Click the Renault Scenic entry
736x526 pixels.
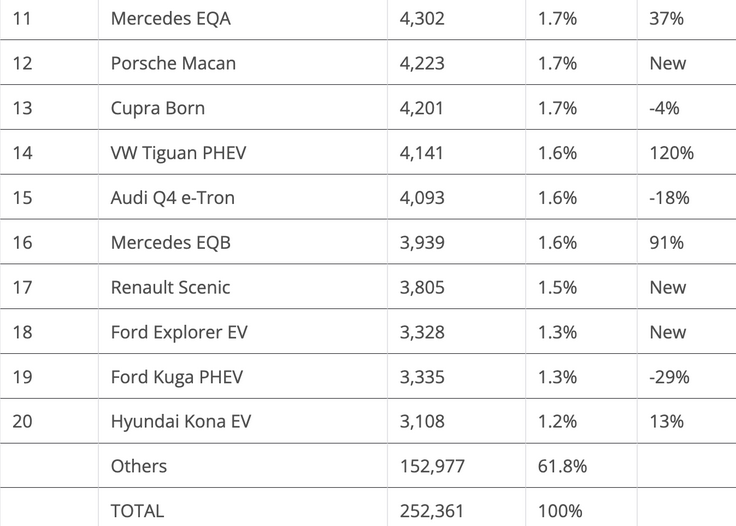pyautogui.click(x=170, y=288)
